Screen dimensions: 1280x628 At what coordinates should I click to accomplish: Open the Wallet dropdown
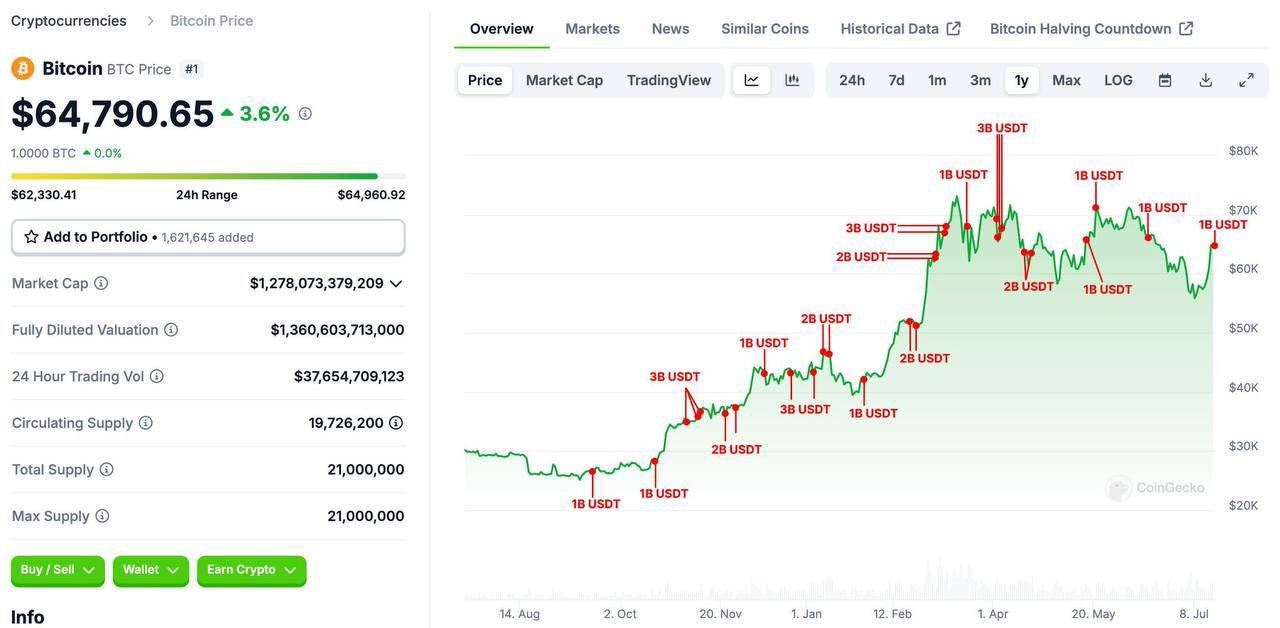(151, 570)
